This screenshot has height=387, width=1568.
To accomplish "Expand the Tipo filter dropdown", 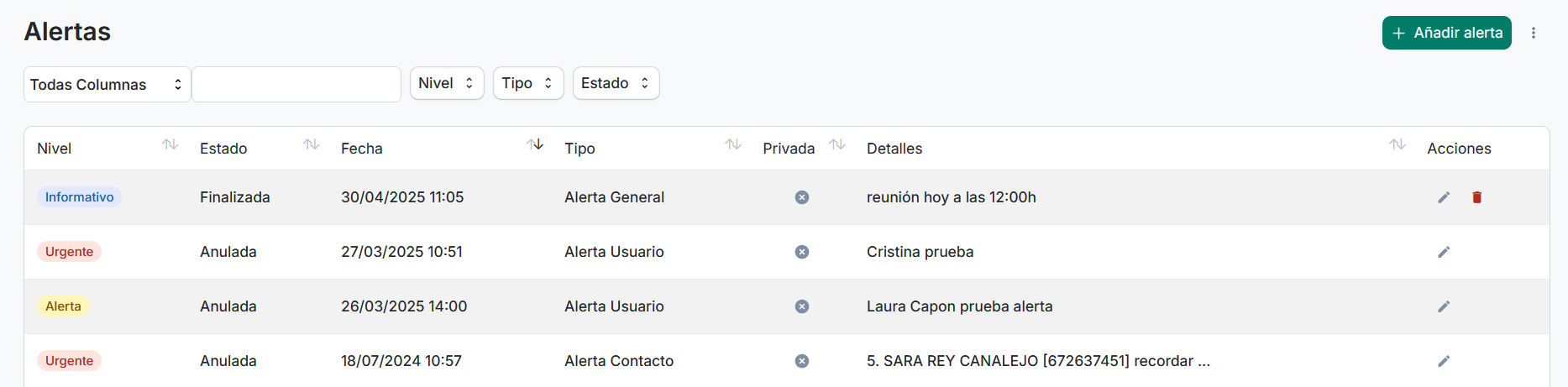I will (528, 83).
